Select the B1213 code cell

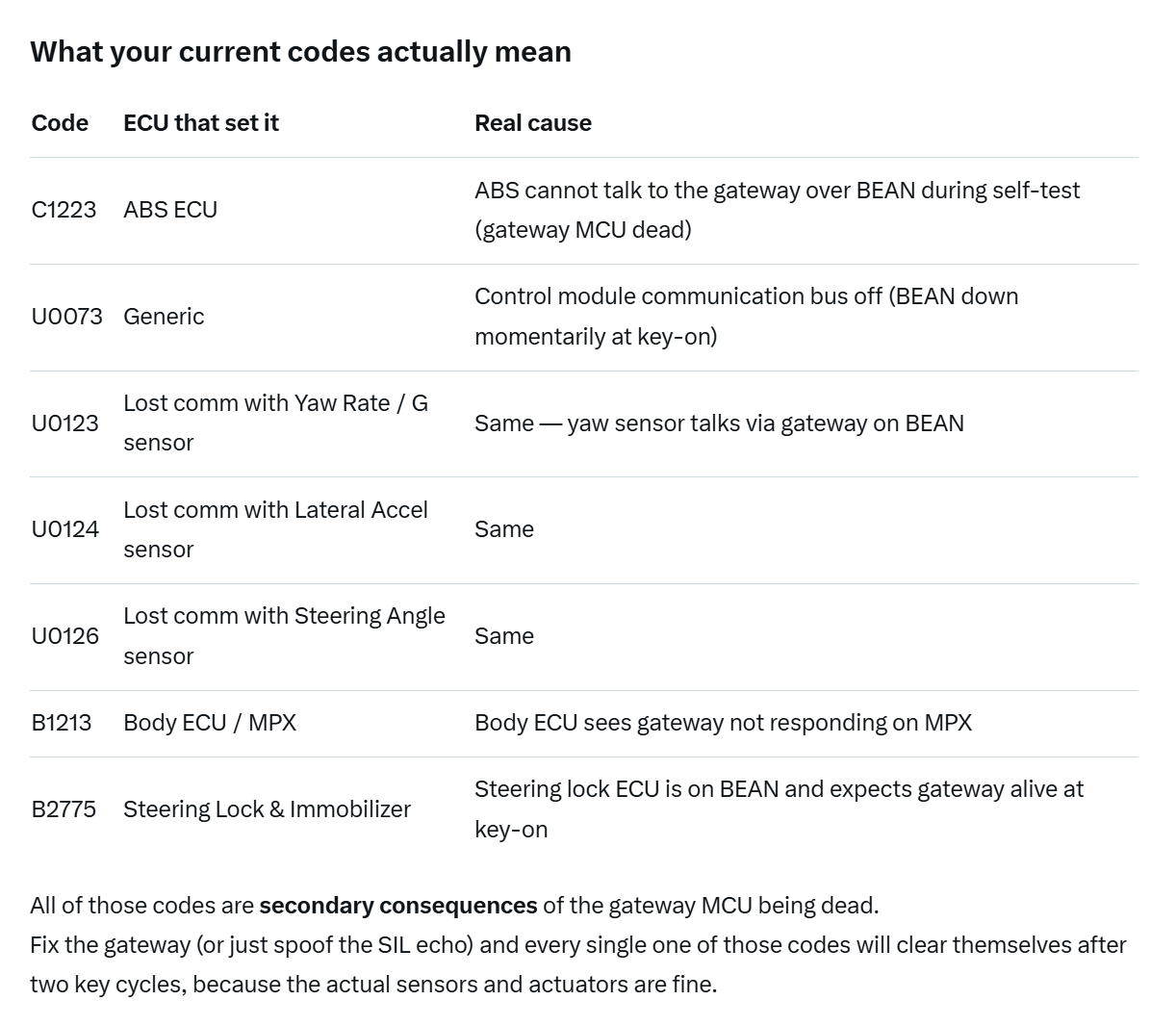click(x=62, y=723)
